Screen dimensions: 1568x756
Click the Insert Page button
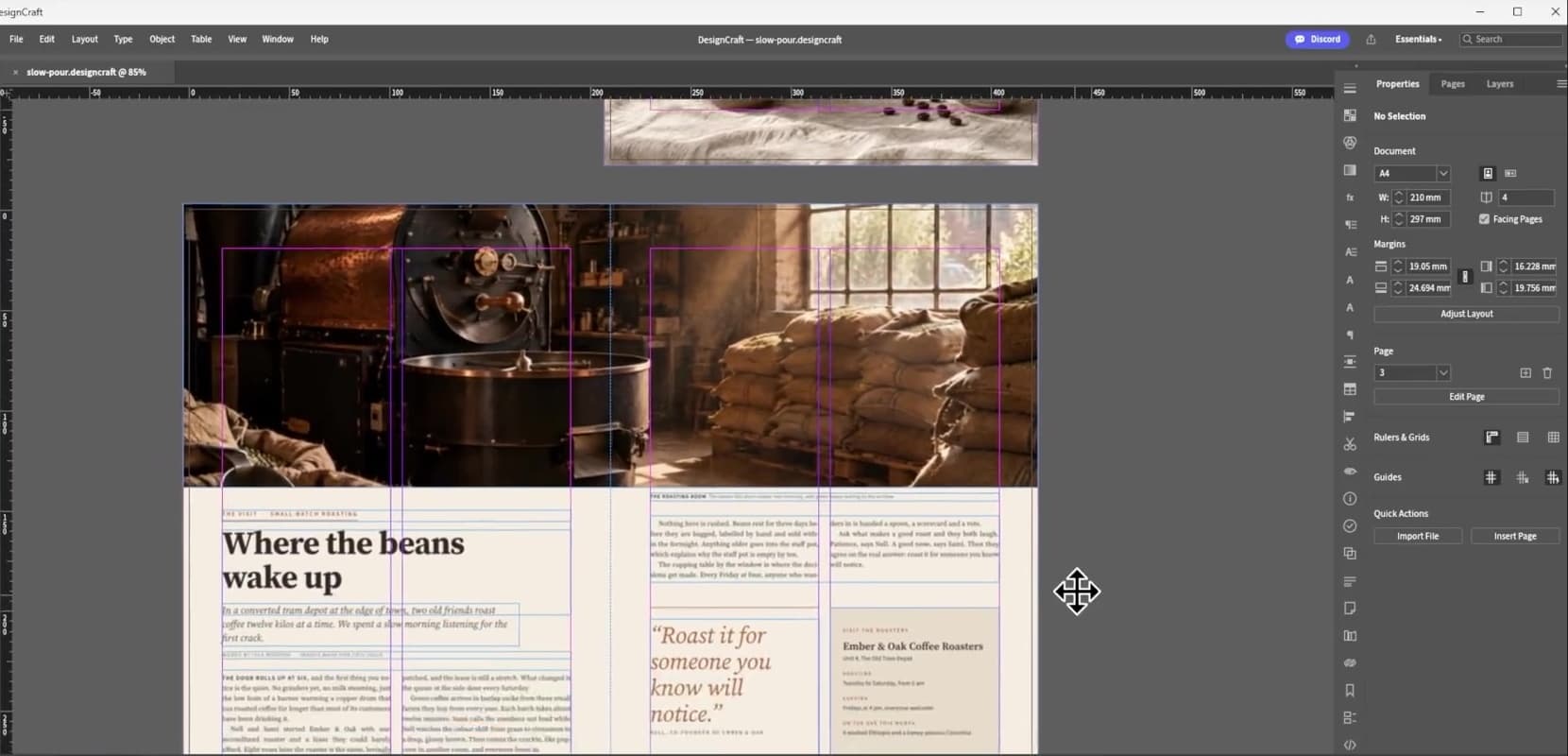(x=1515, y=536)
